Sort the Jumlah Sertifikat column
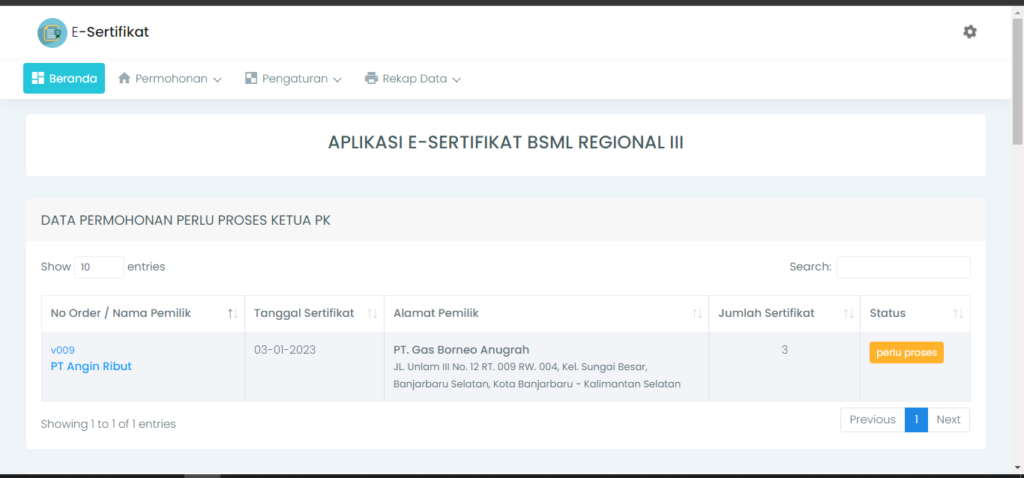The width and height of the screenshot is (1024, 478). coord(848,313)
